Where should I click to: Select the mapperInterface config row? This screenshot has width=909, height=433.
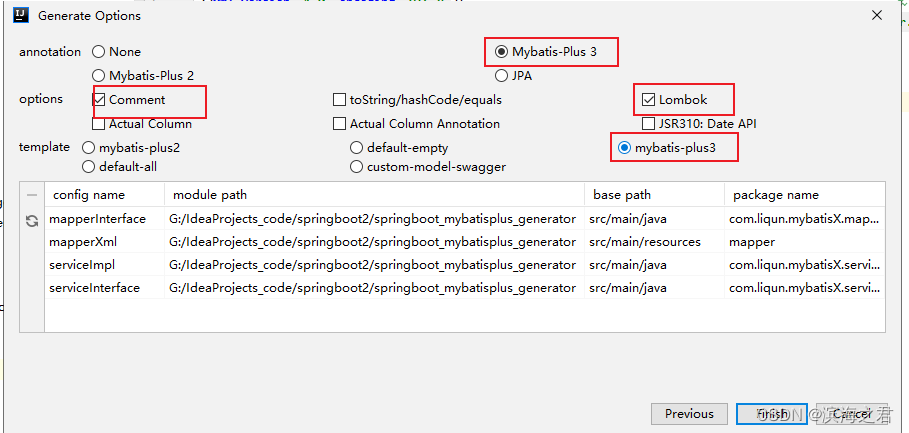click(x=465, y=219)
